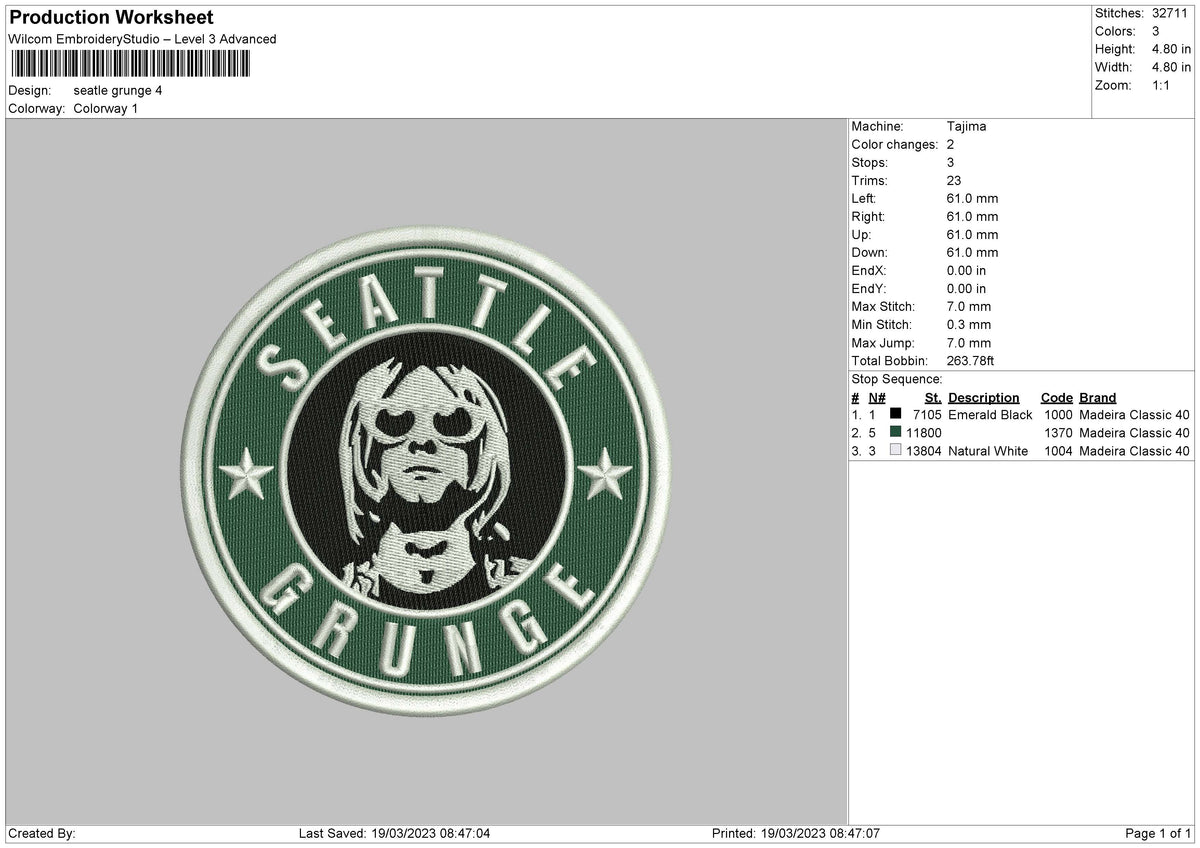The image size is (1200, 848).
Task: Click 'Madeira Classic 40' in the Emerald Black row
Action: point(1134,414)
